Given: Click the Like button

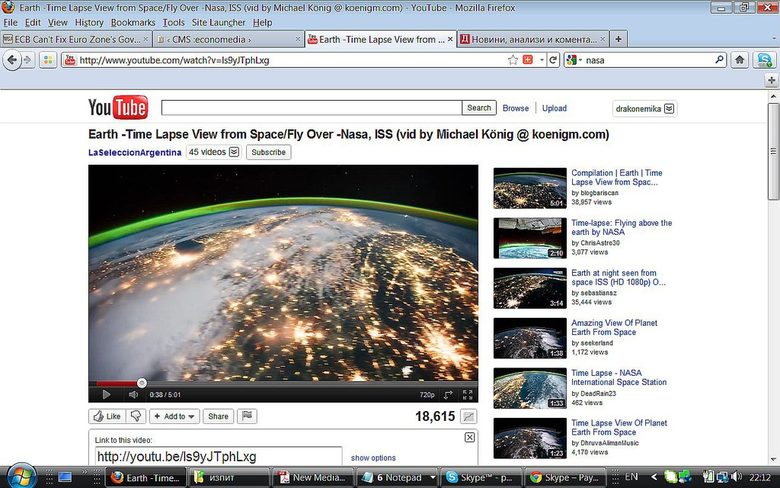Looking at the screenshot, I should (x=107, y=416).
